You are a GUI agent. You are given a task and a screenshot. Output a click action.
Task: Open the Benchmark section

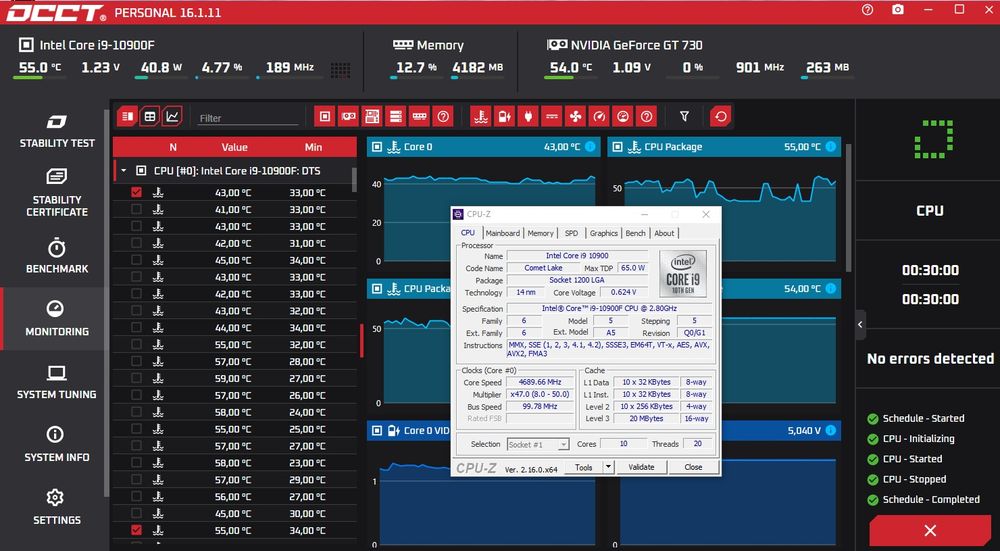point(57,256)
